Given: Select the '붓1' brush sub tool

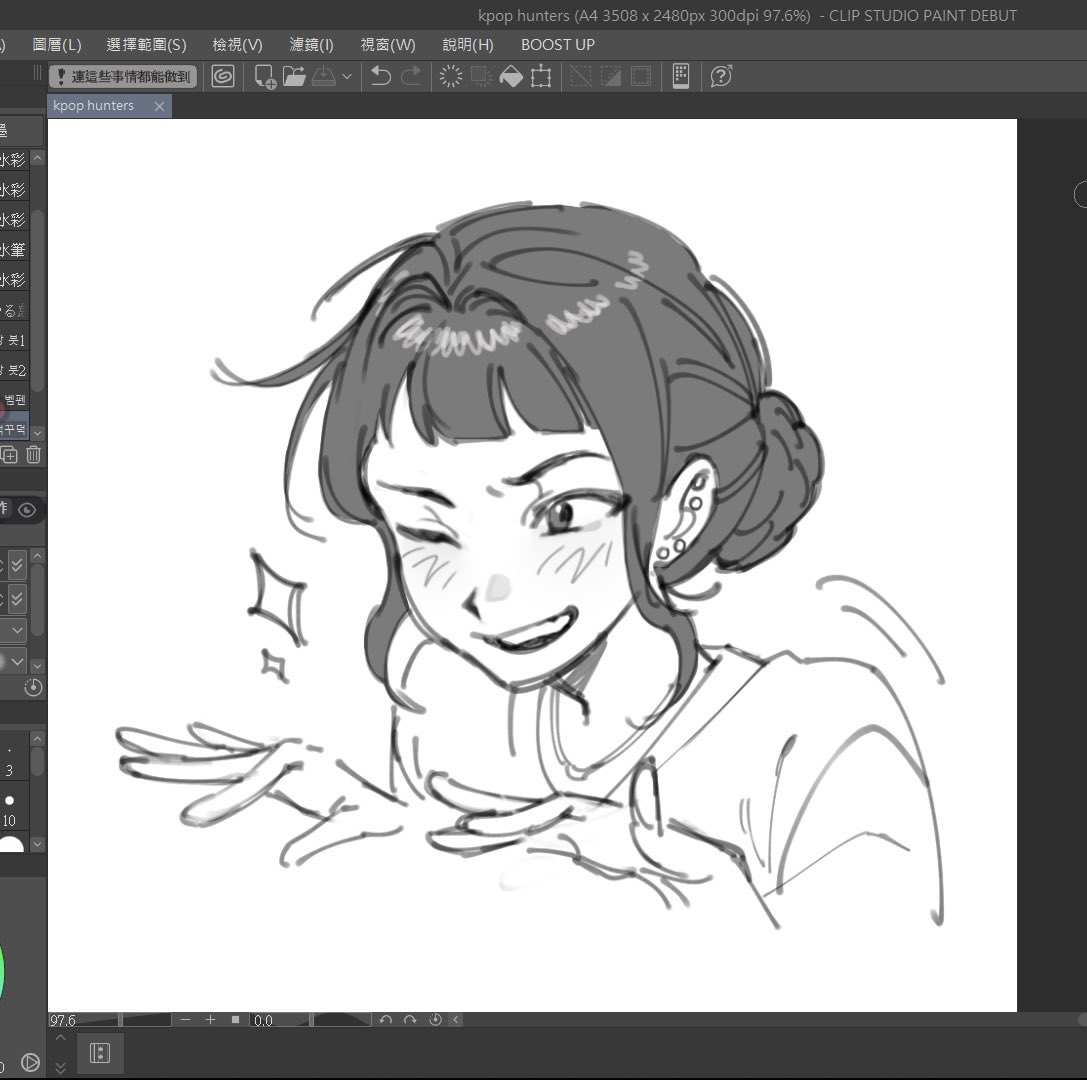Looking at the screenshot, I should [14, 340].
